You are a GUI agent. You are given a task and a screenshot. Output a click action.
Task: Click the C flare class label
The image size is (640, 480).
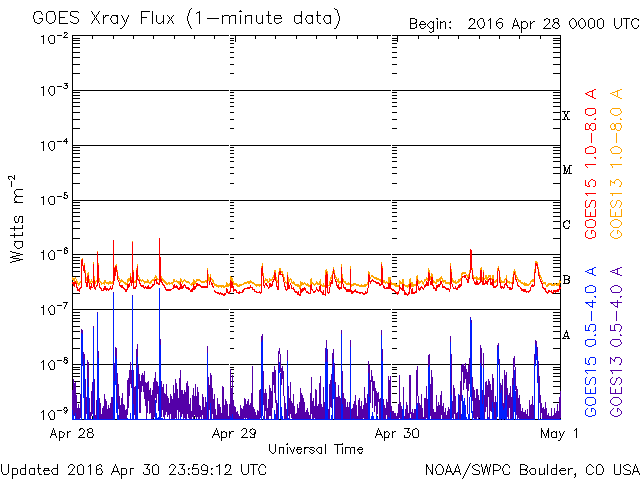[x=566, y=224]
